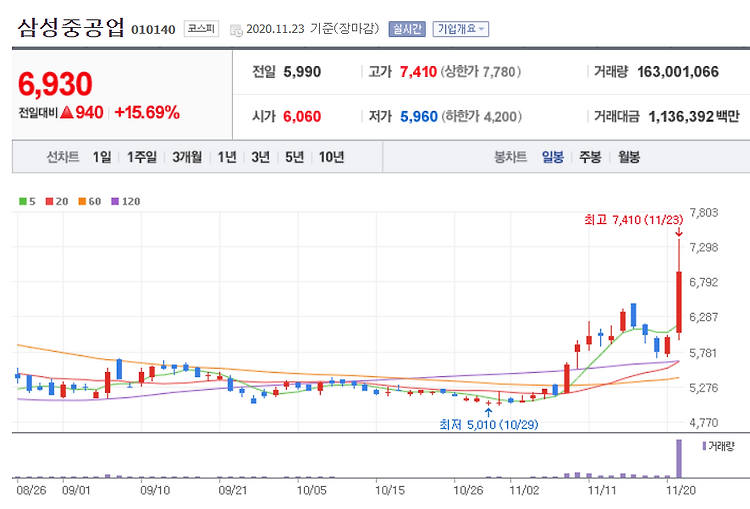
Task: Click the 7,803 price axis label
Action: tap(704, 212)
